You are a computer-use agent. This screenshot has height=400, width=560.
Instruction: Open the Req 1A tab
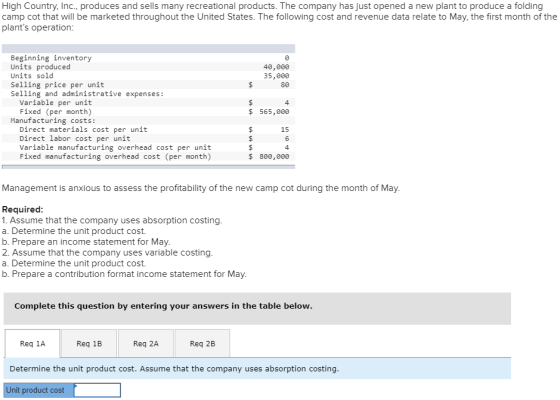click(32, 344)
